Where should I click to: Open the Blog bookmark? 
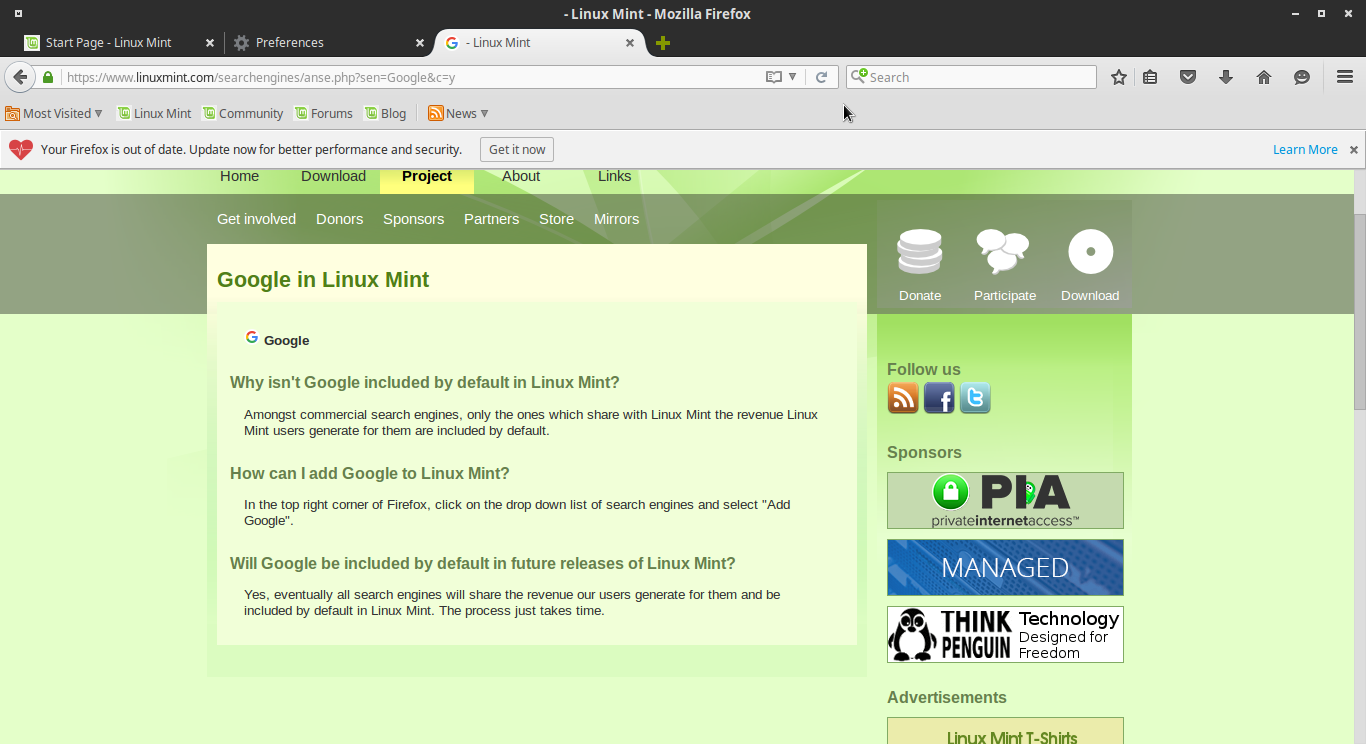coord(385,114)
